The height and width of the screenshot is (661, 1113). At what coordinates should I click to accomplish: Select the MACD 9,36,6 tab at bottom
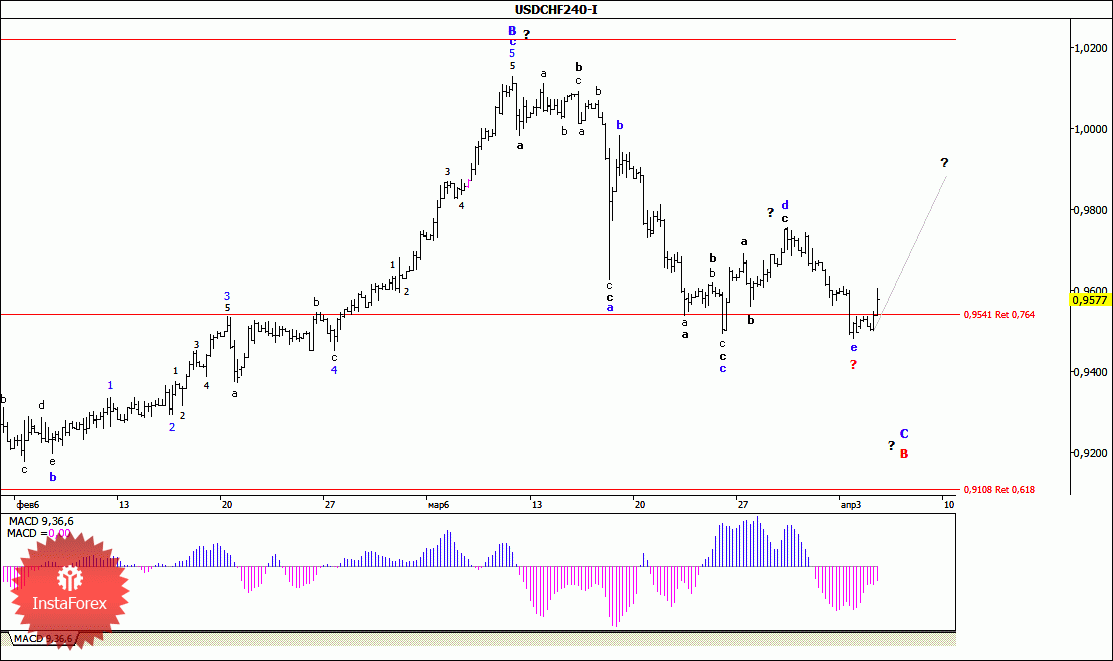point(43,639)
